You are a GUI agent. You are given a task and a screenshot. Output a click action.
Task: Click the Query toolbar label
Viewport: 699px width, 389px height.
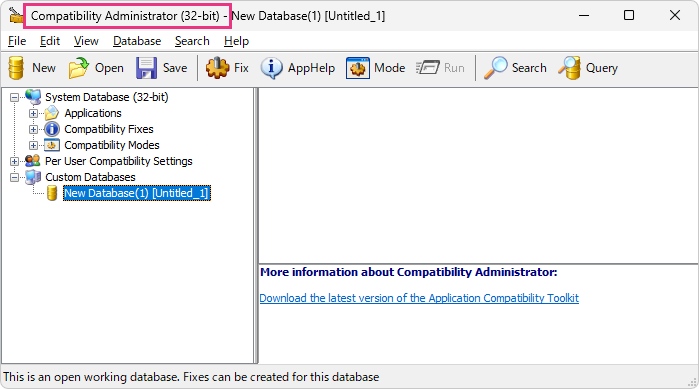(x=602, y=68)
